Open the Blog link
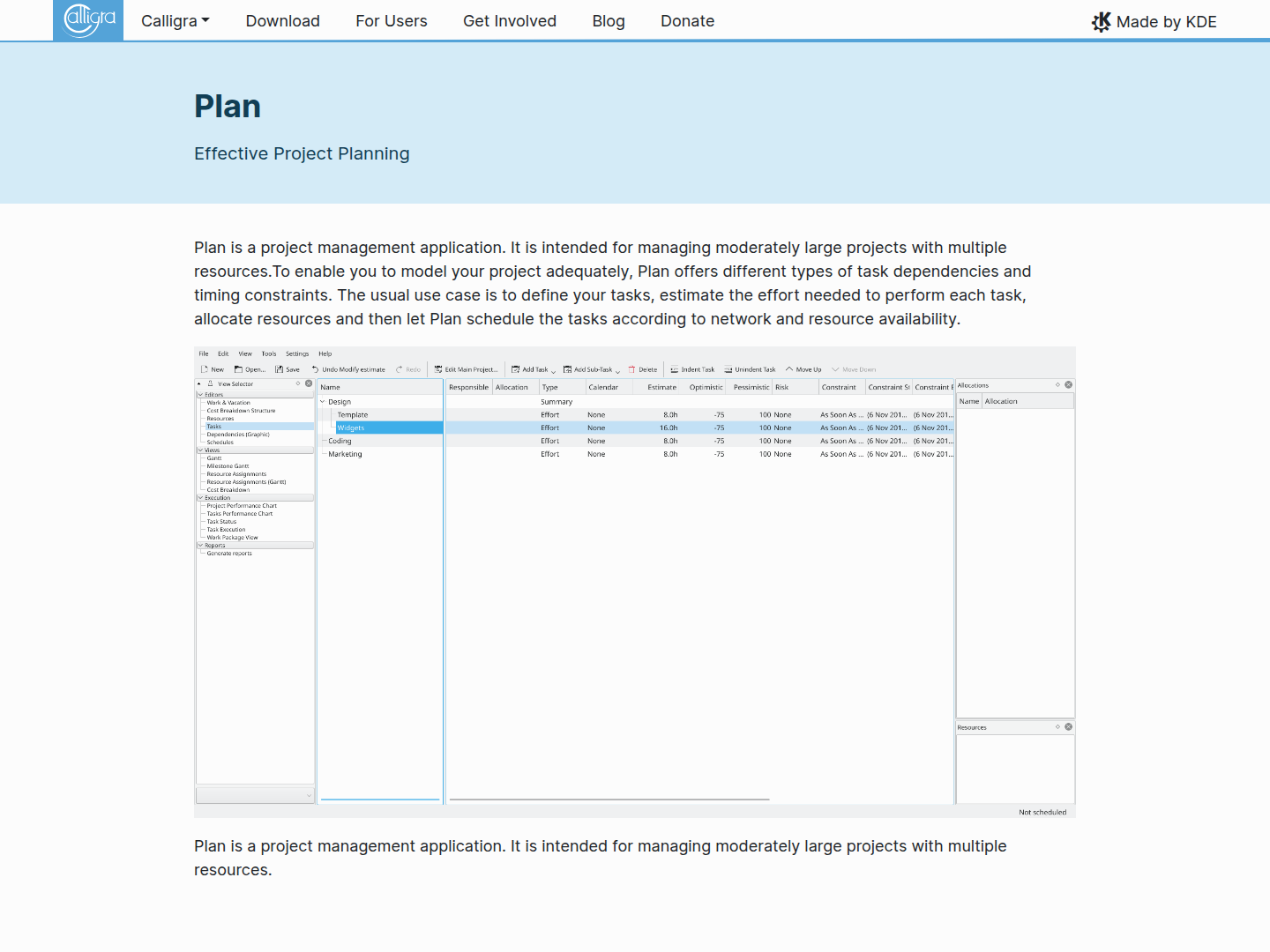Viewport: 1270px width, 952px height. click(x=609, y=21)
